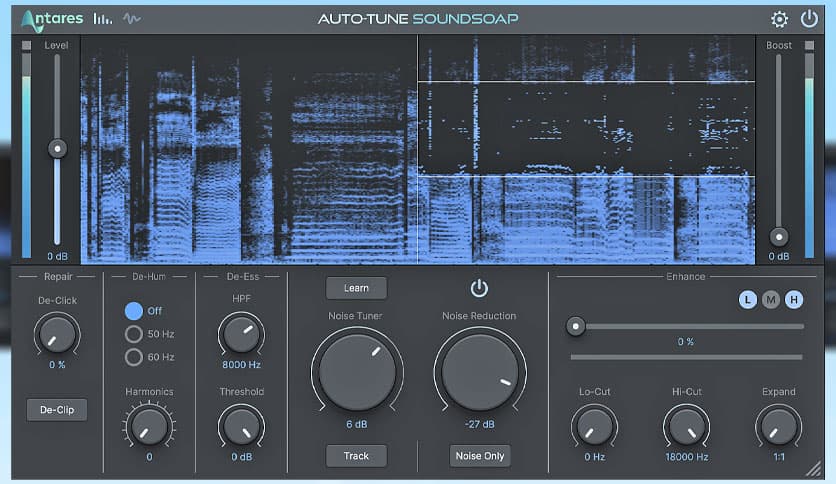Click the 0 dB Level value

[x=57, y=256]
